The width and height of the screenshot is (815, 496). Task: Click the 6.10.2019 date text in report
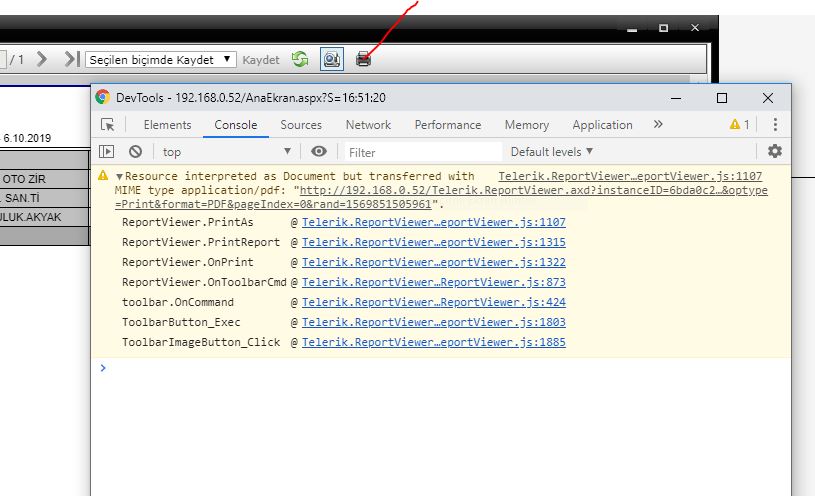27,138
